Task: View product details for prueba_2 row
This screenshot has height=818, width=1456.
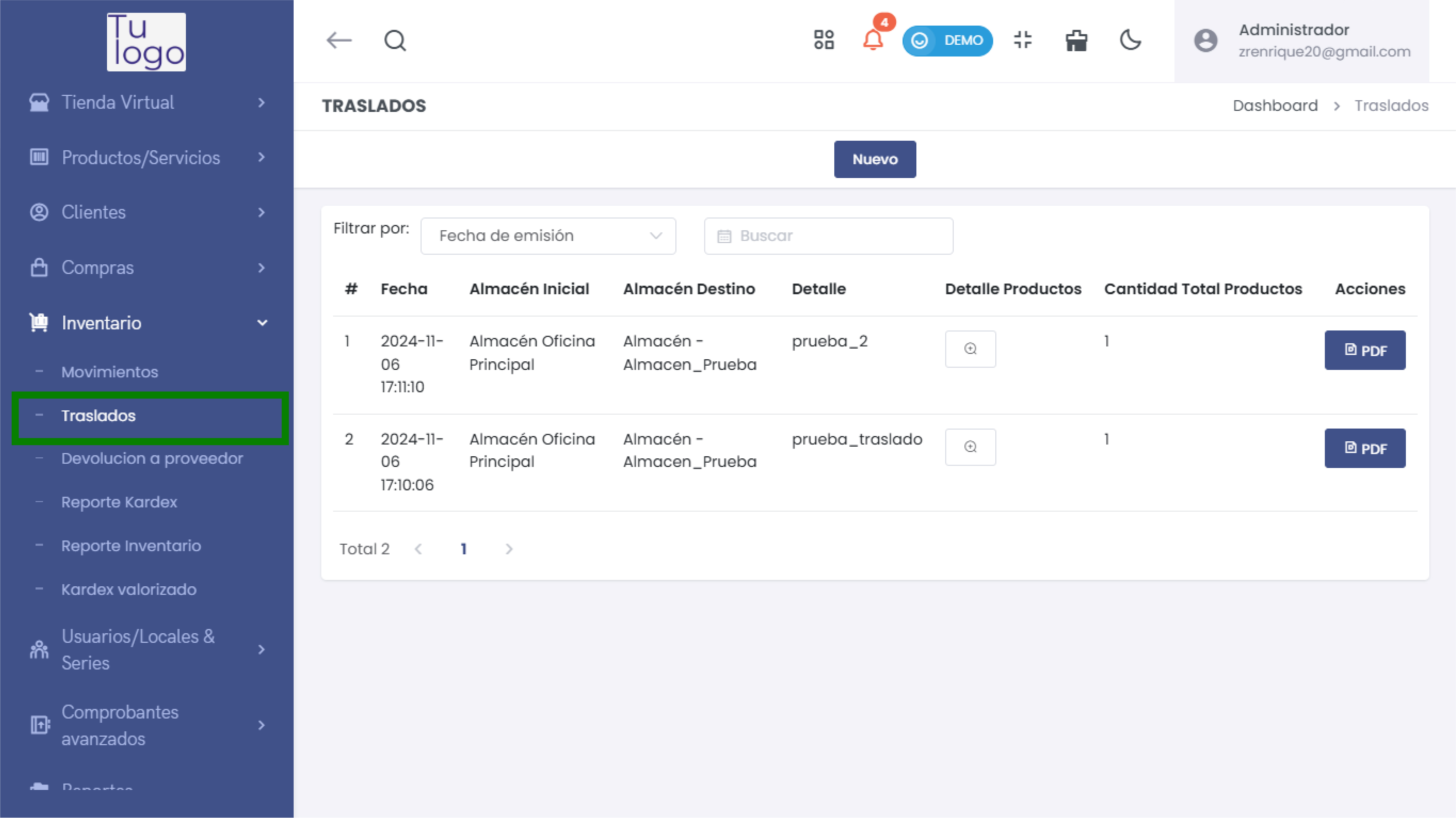Action: (970, 349)
